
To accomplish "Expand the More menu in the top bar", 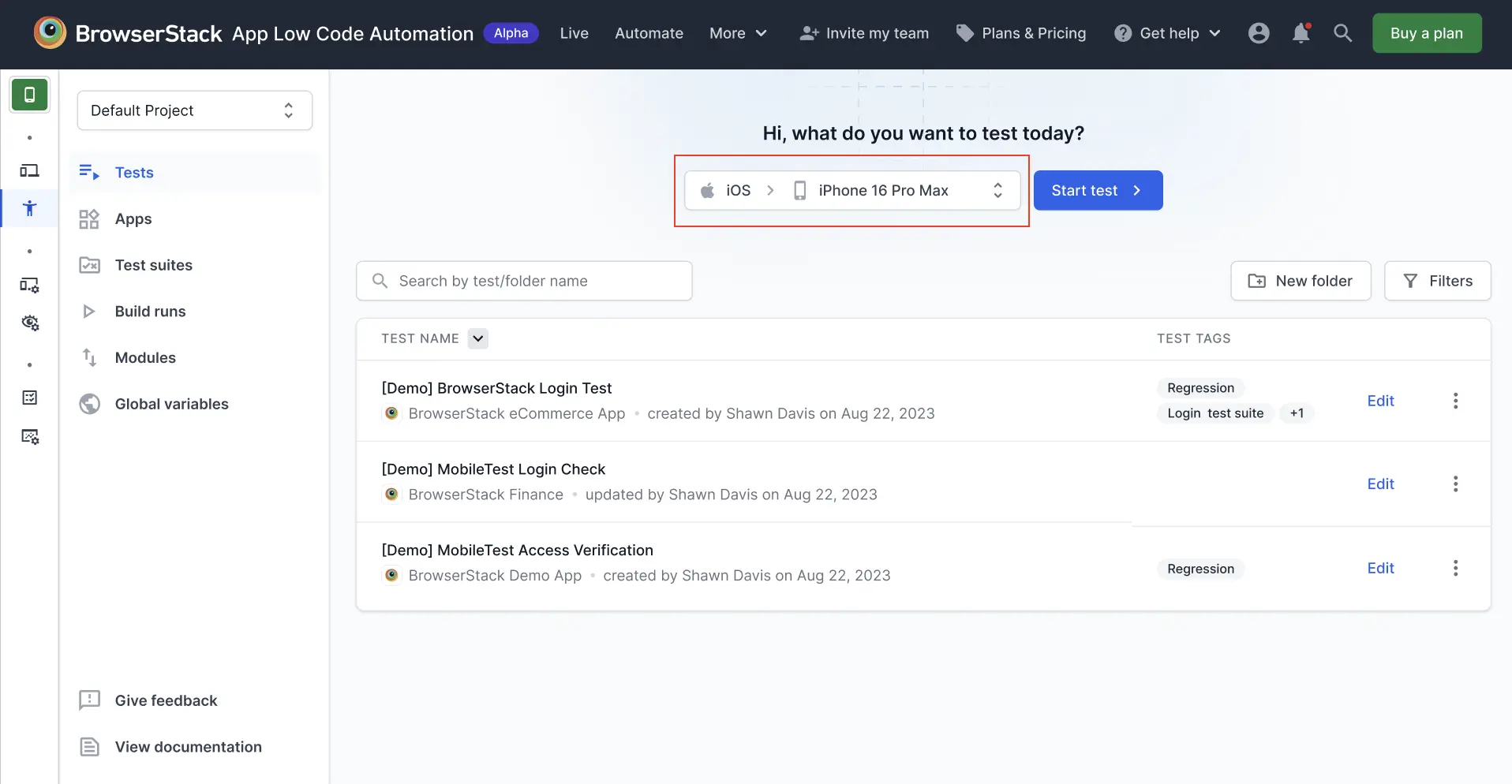I will coord(737,33).
